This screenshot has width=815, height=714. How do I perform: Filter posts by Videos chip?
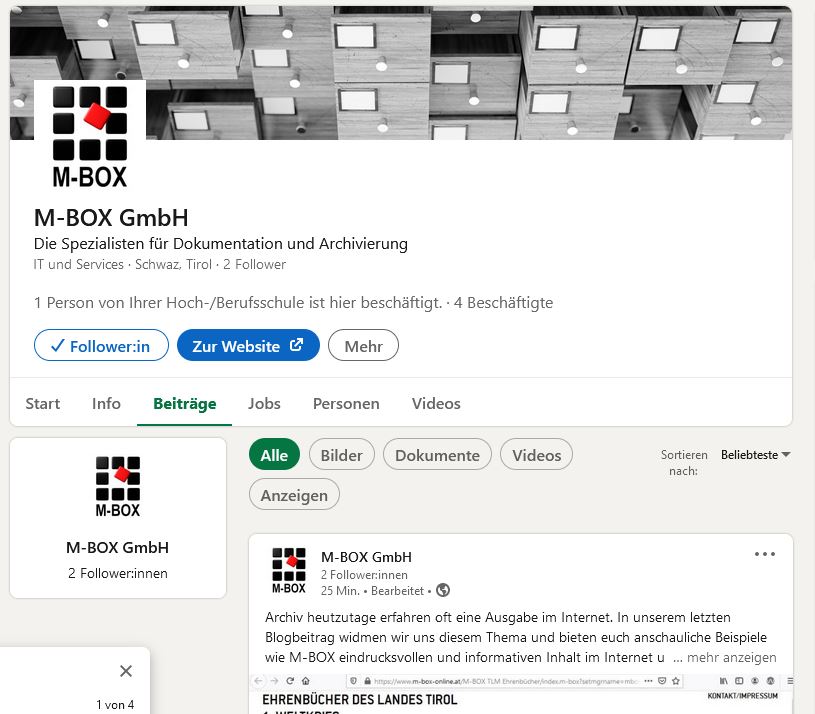[x=536, y=455]
